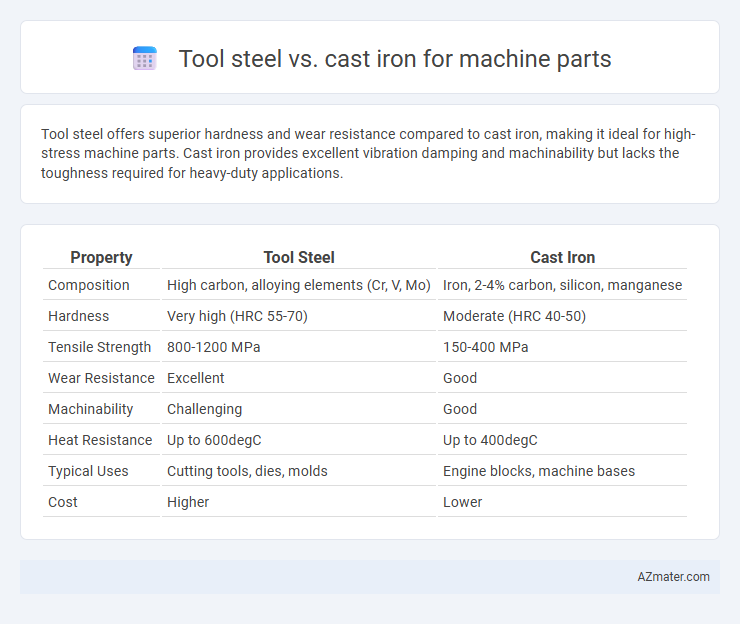Viewport: 740px width, 624px height.
Task: Click 'Good' in the Wear Resistance row
Action: click(460, 378)
